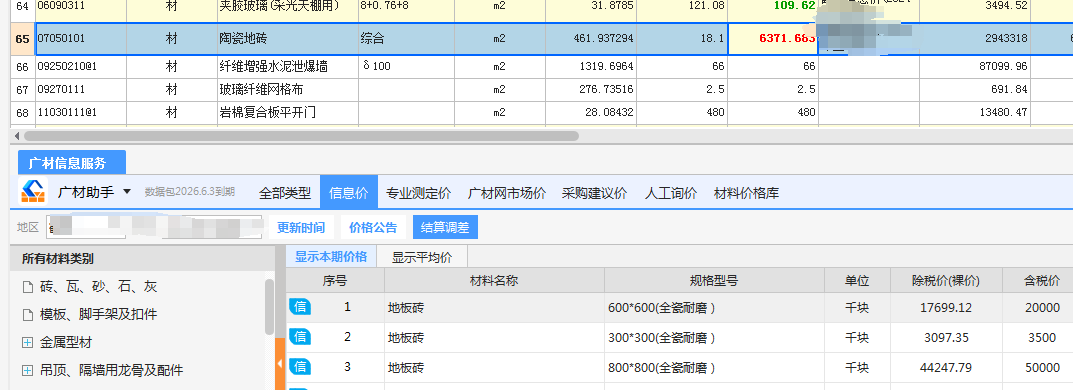
Task: Click the 50000 tax-inclusive price cell
Action: (x=1038, y=367)
